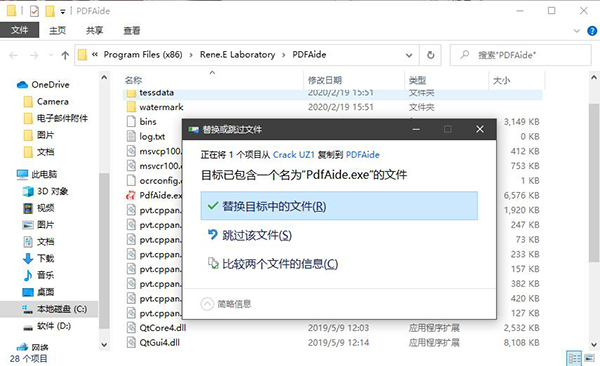Sort by 类型 column header
Image resolution: width=600 pixels, height=366 pixels.
coord(417,80)
